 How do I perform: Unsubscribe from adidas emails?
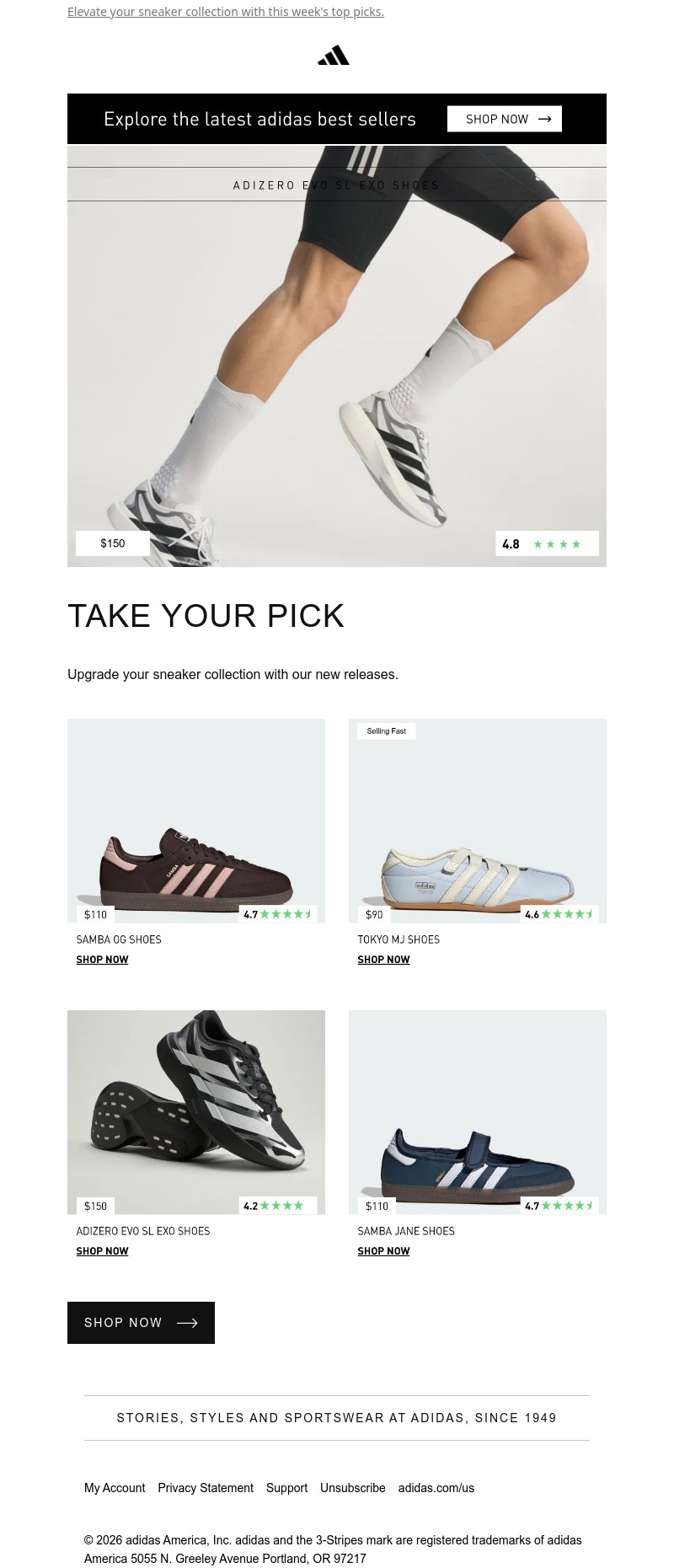[353, 1488]
